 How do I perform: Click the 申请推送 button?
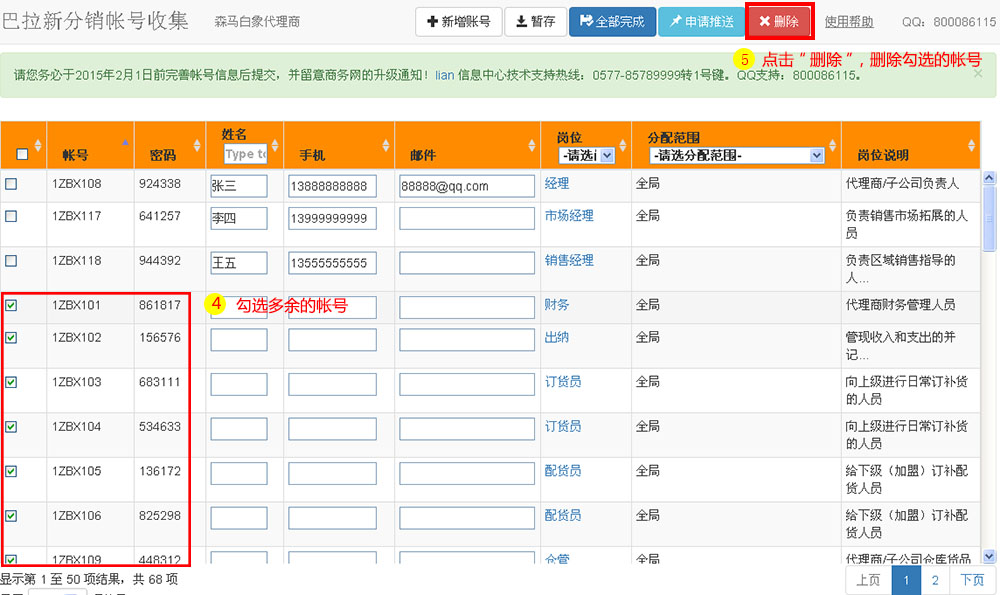coord(701,22)
